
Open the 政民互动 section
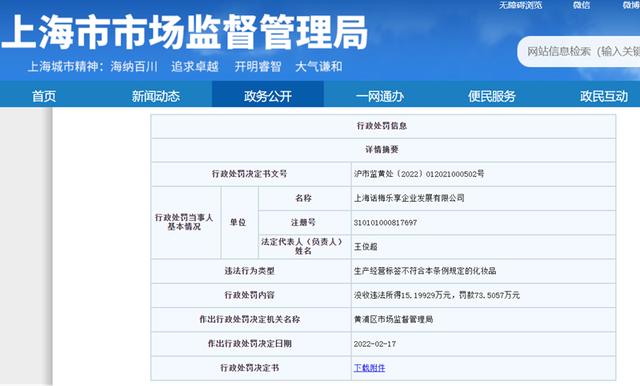(x=604, y=96)
